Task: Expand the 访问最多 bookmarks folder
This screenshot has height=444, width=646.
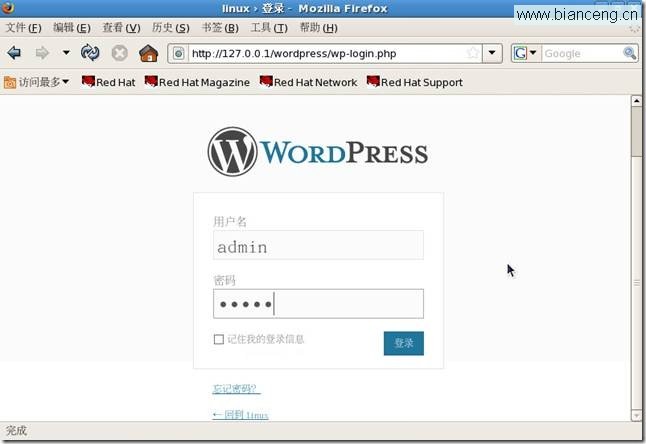Action: (x=36, y=82)
